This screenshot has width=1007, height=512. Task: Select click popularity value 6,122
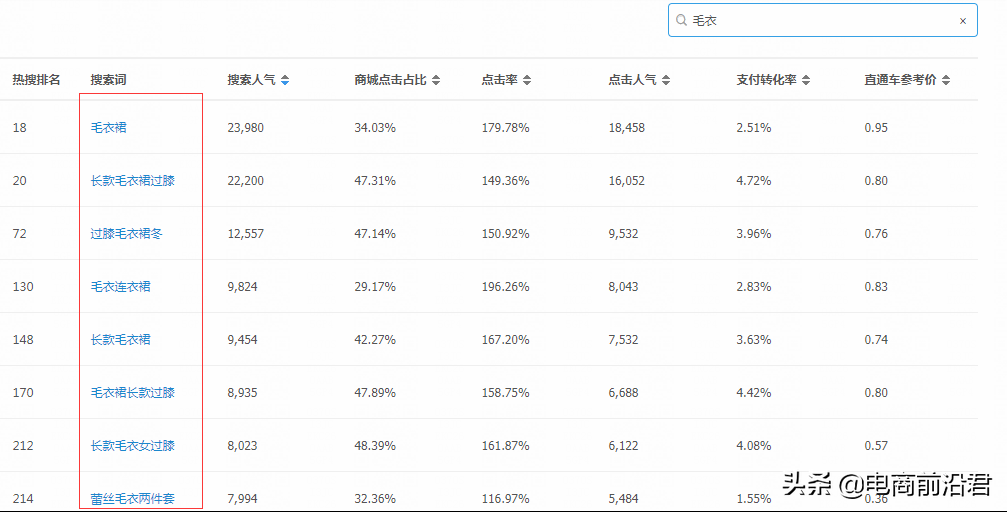click(624, 446)
